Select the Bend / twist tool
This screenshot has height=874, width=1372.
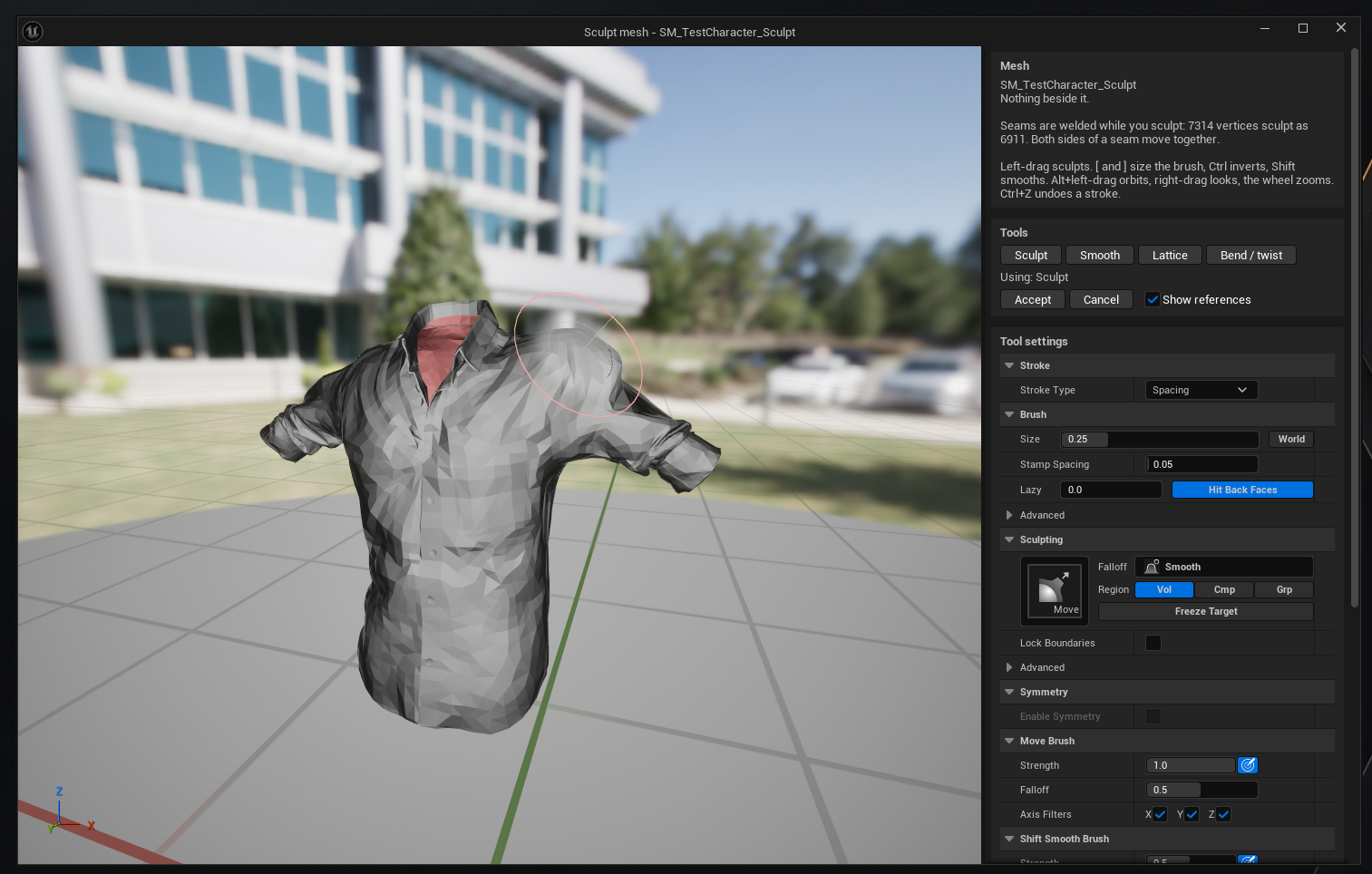[x=1251, y=255]
